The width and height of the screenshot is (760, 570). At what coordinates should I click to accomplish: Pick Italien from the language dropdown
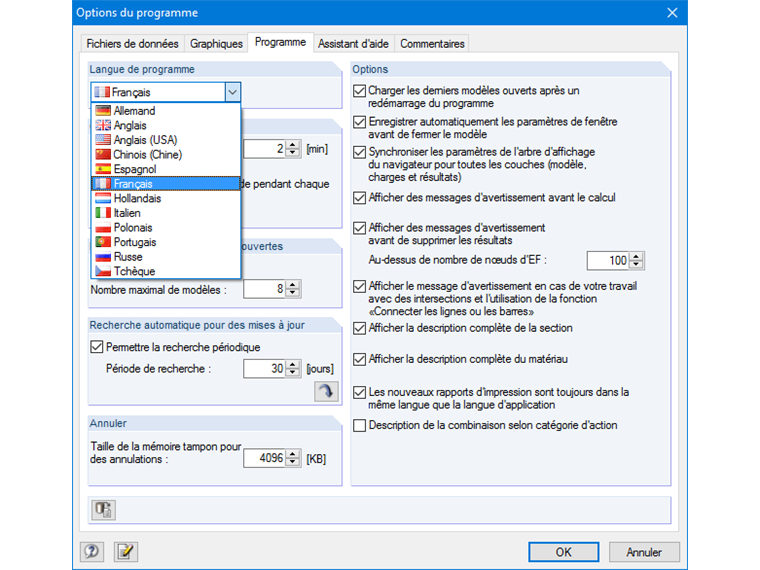tap(166, 213)
